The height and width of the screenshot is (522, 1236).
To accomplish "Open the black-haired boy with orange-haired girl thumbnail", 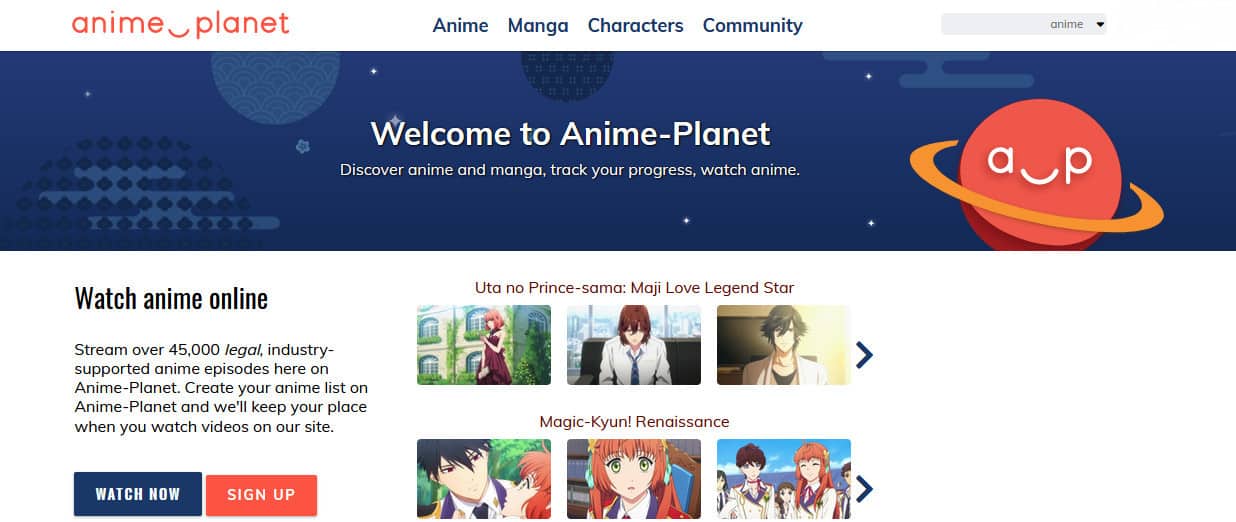I will pyautogui.click(x=484, y=479).
